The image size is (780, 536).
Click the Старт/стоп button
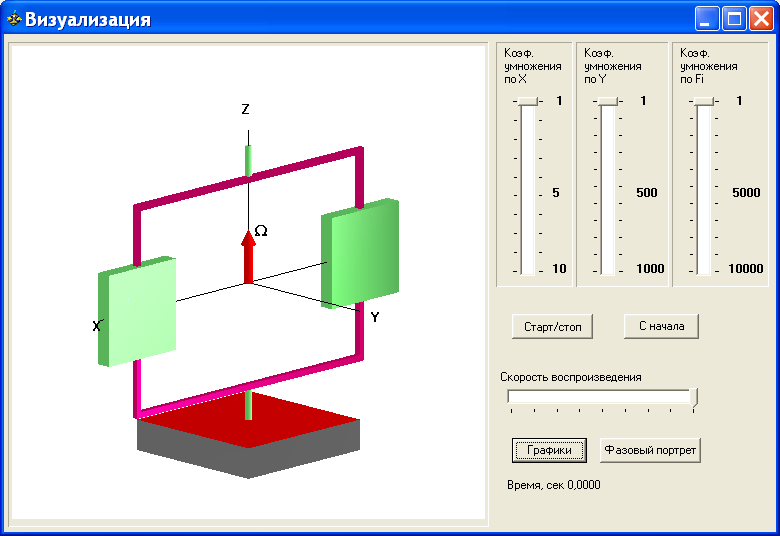552,327
